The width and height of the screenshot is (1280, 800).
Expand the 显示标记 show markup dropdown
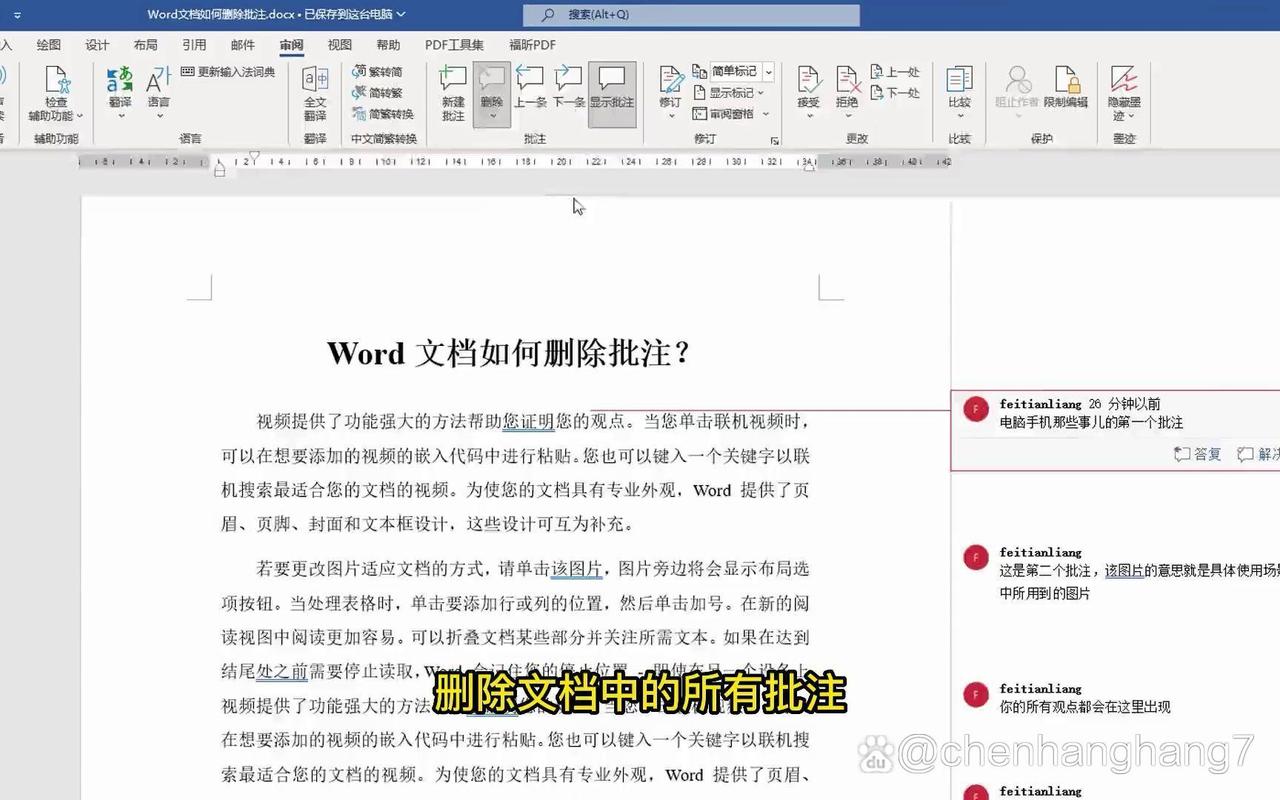[x=761, y=93]
